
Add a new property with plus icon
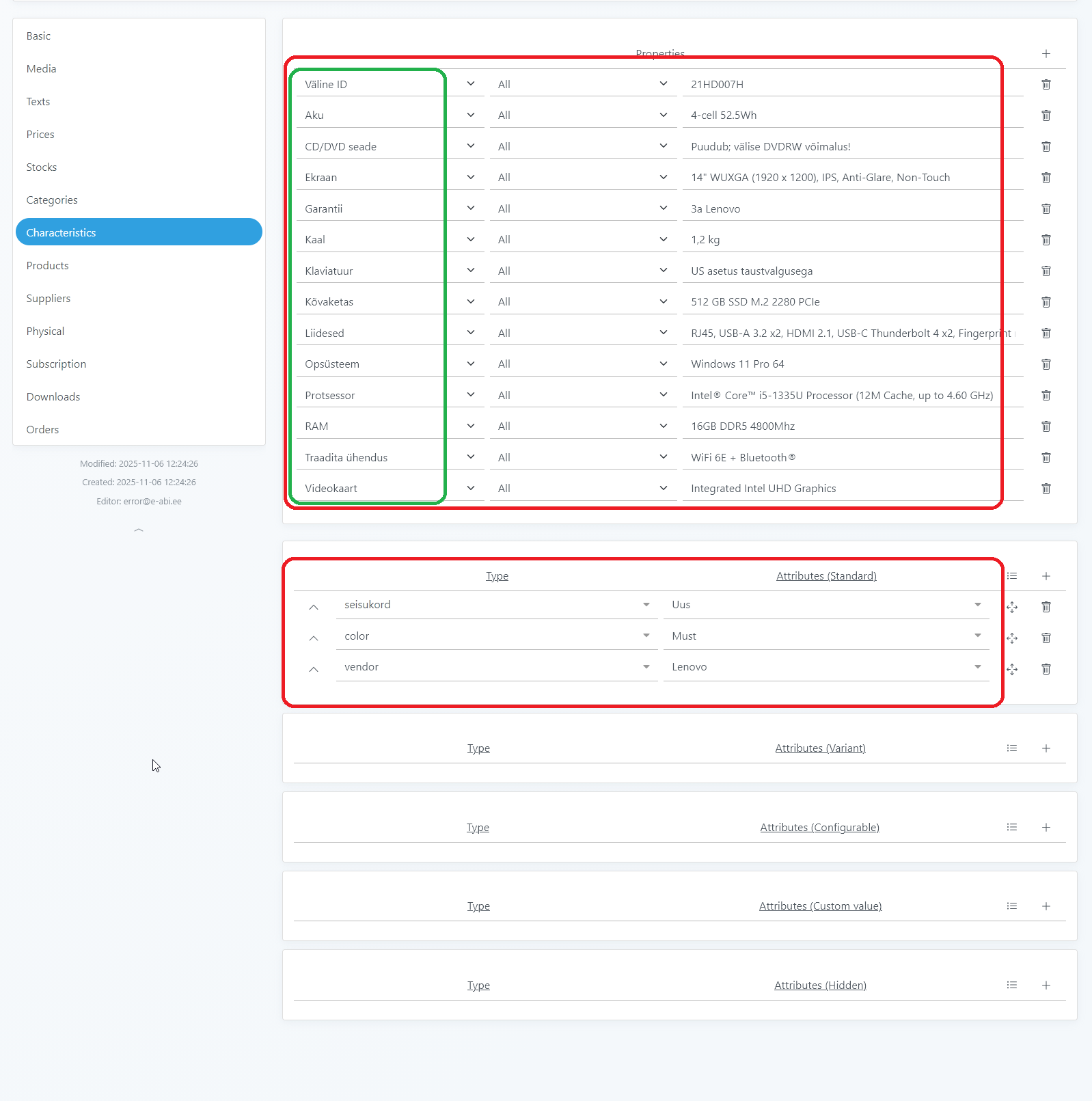tap(1046, 53)
